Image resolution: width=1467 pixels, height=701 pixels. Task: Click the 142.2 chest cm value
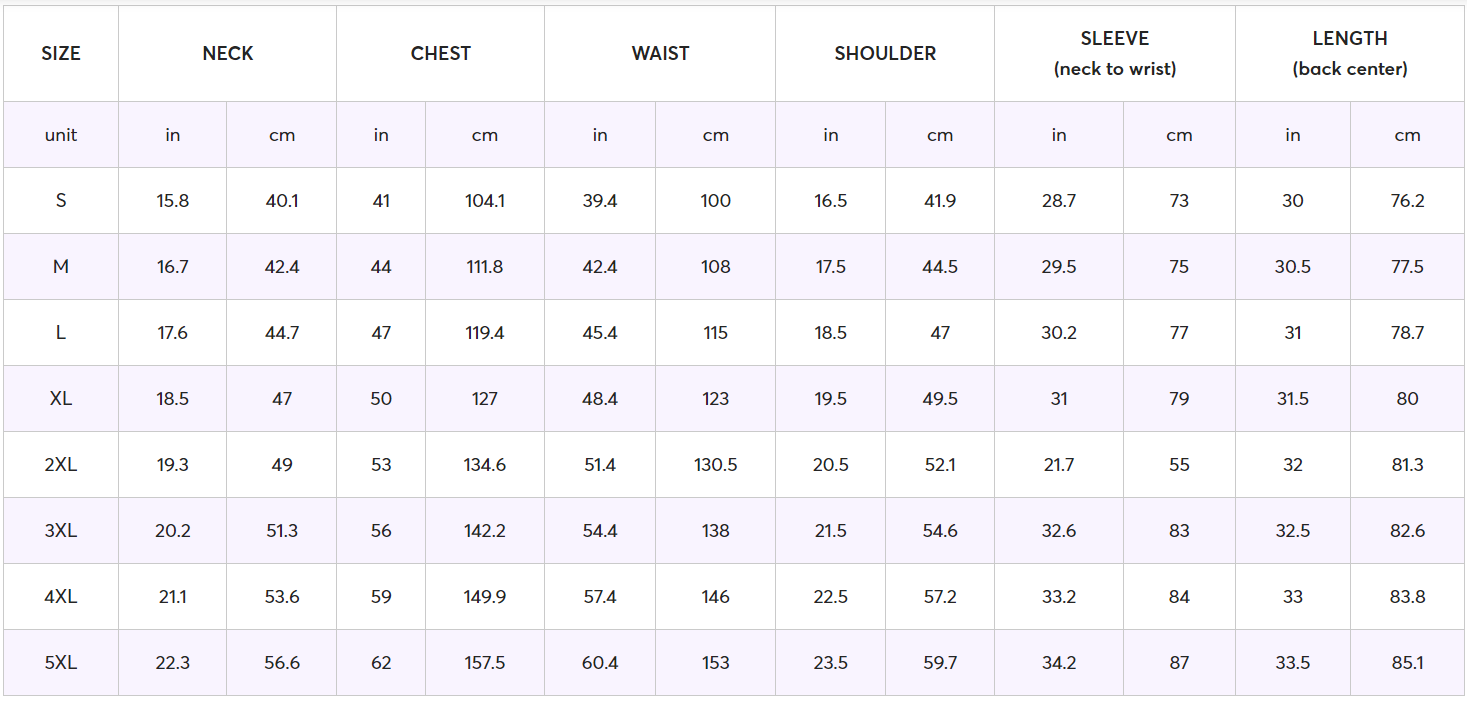tap(485, 531)
